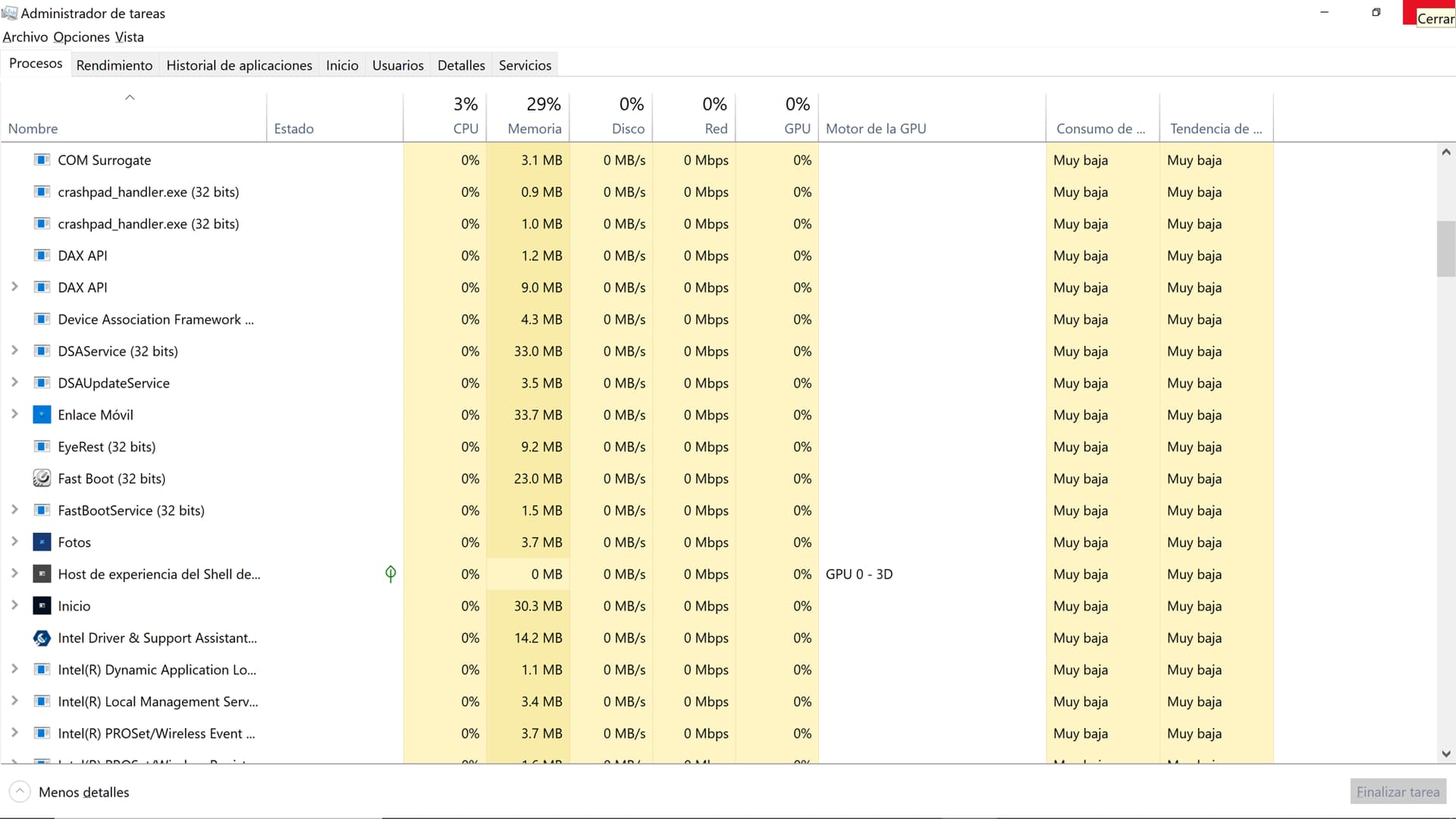Select the first crashpad_handler.exe 0.9 MB row
The image size is (1456, 819).
637,192
